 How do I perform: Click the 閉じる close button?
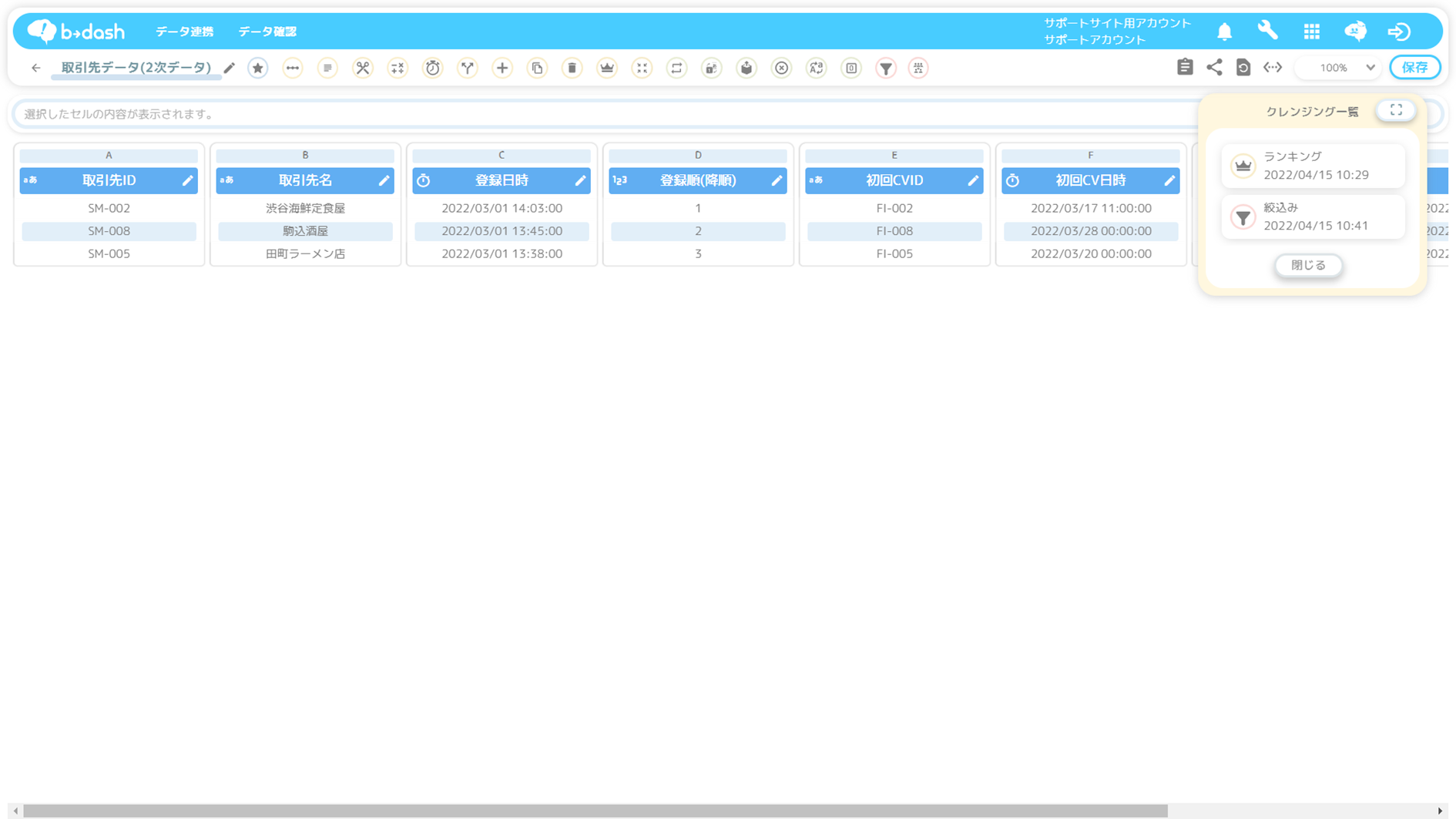click(1308, 265)
